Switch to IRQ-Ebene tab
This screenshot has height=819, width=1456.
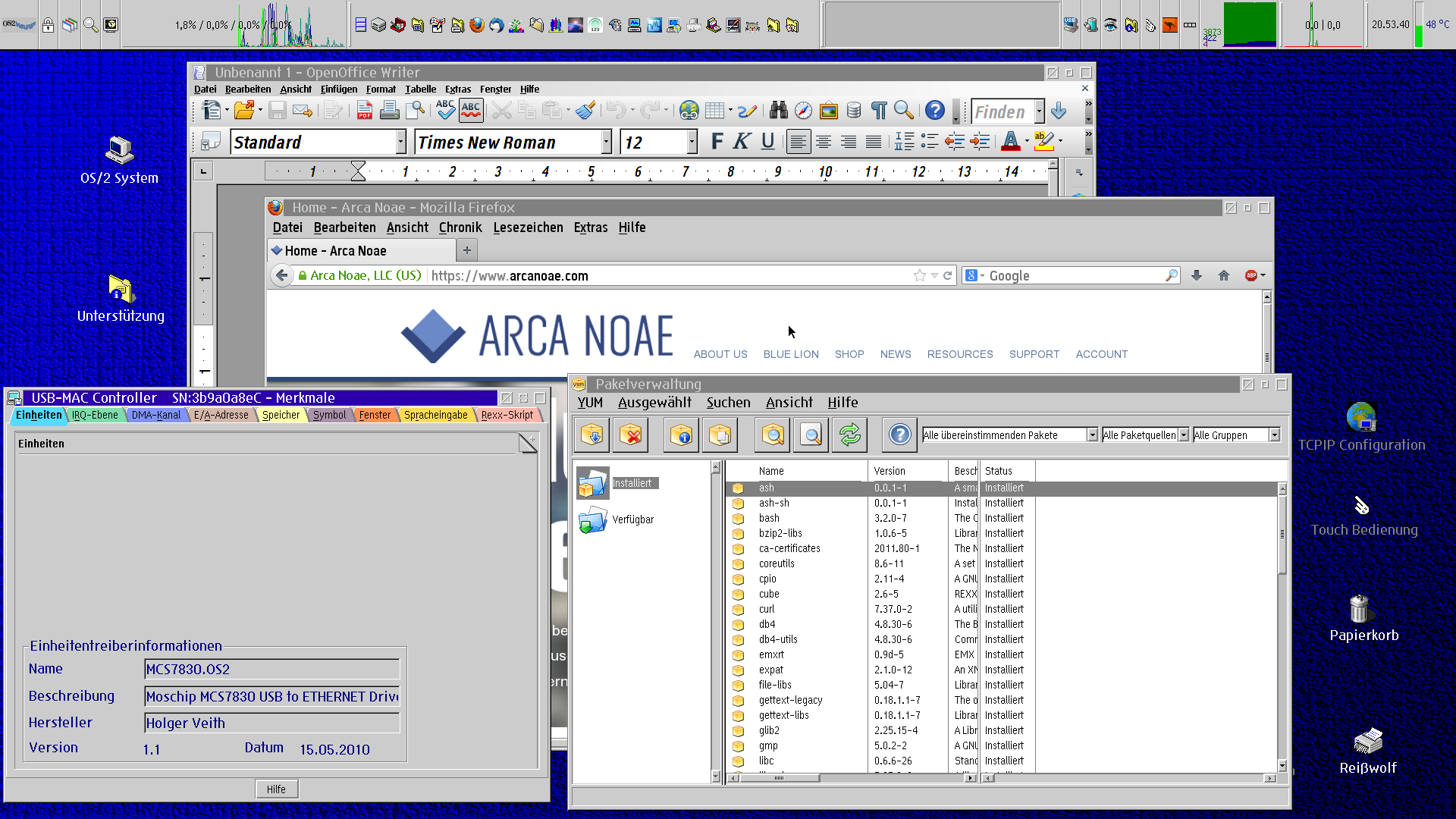point(95,415)
